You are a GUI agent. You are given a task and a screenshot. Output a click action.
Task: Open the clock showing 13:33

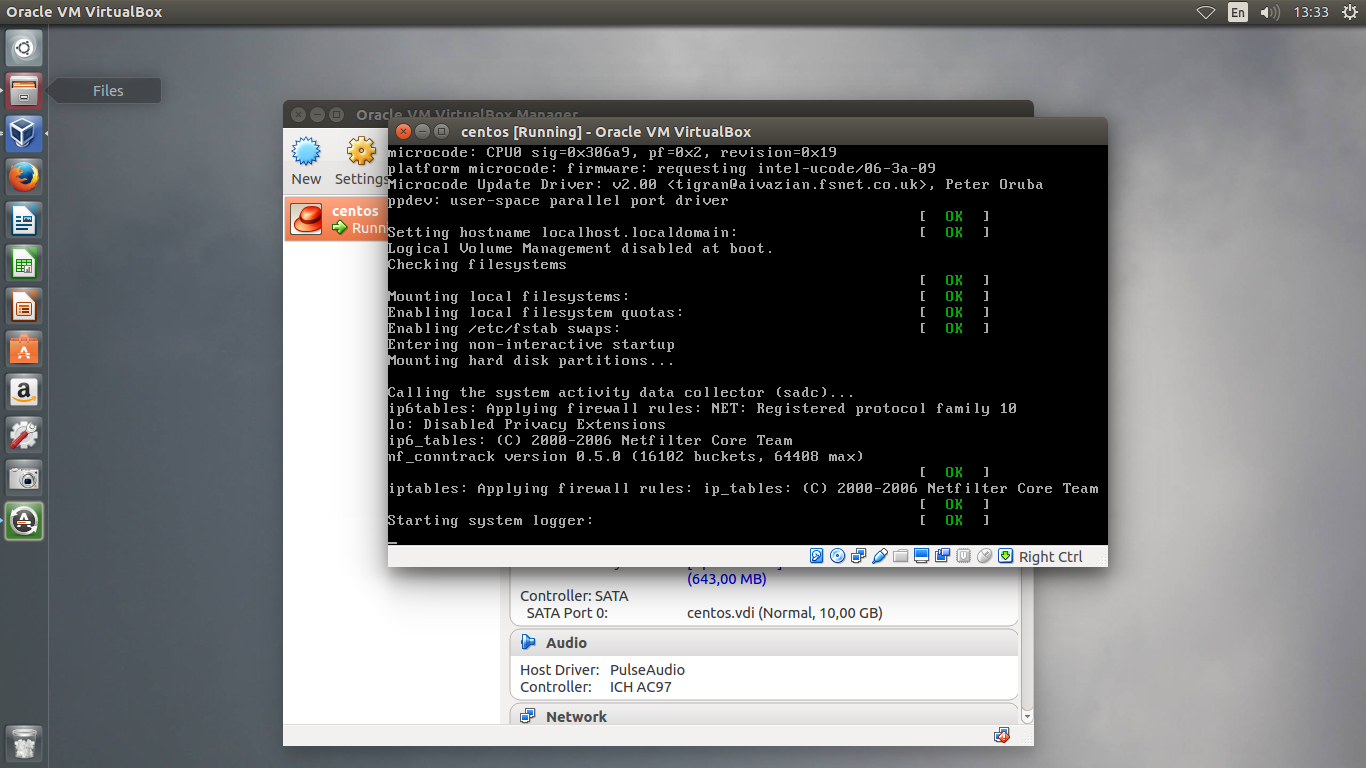[1311, 12]
